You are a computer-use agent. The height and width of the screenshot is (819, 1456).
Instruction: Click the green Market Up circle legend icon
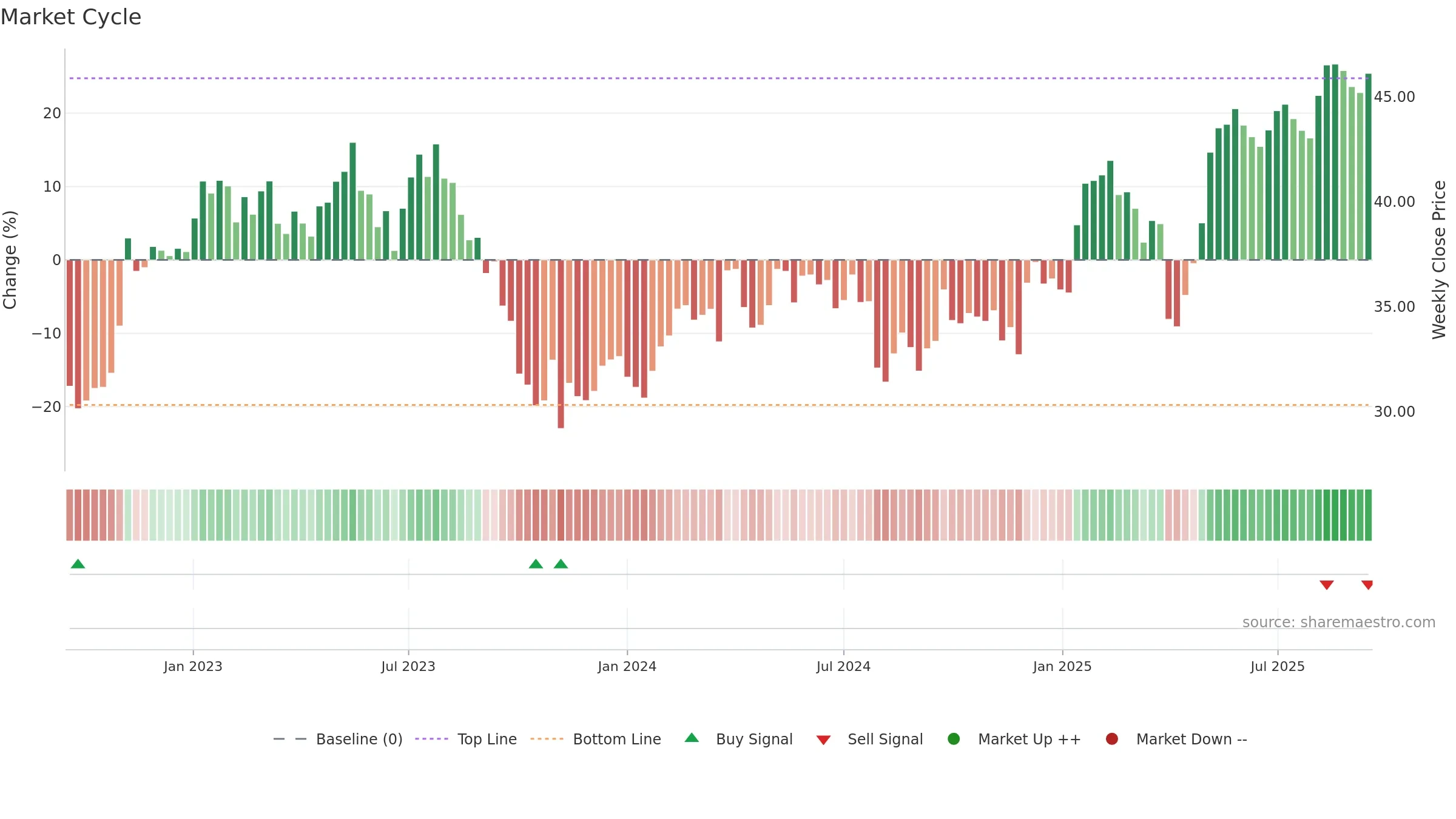(954, 739)
